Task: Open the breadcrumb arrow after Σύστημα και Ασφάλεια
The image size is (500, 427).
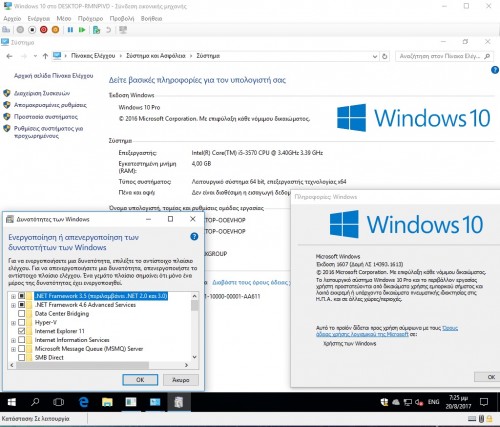Action: click(191, 56)
